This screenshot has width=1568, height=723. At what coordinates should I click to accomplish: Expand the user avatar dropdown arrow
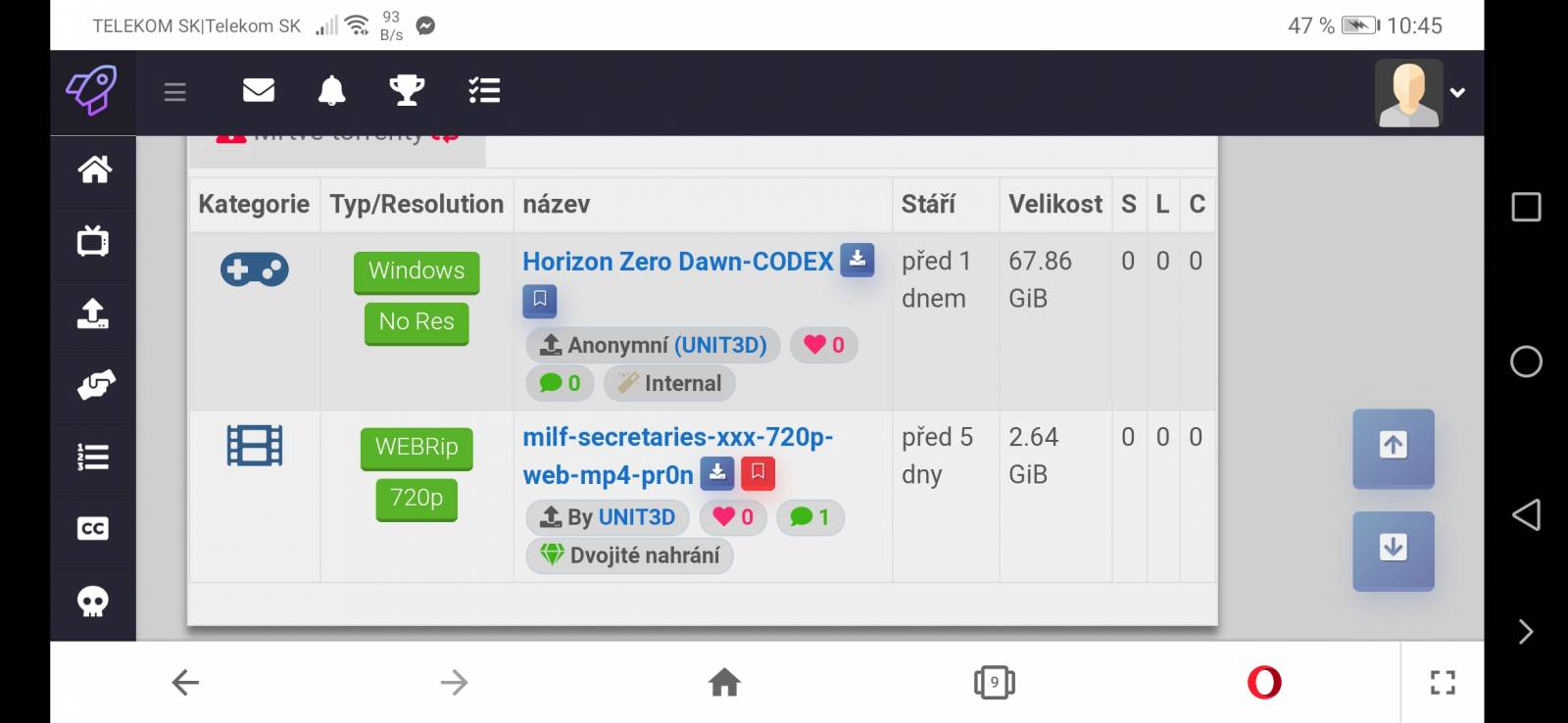pos(1457,92)
